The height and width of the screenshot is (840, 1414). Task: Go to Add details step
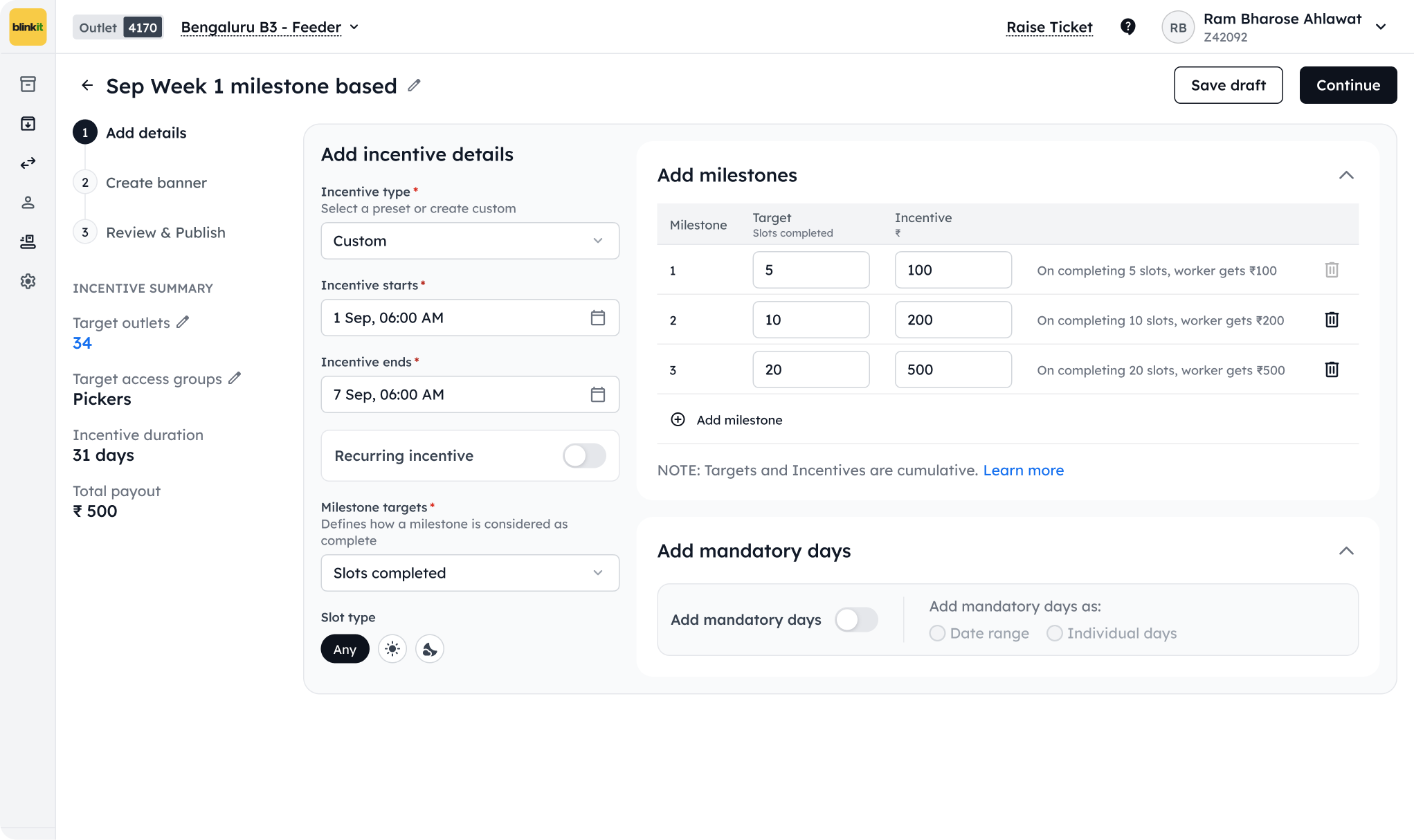point(130,133)
